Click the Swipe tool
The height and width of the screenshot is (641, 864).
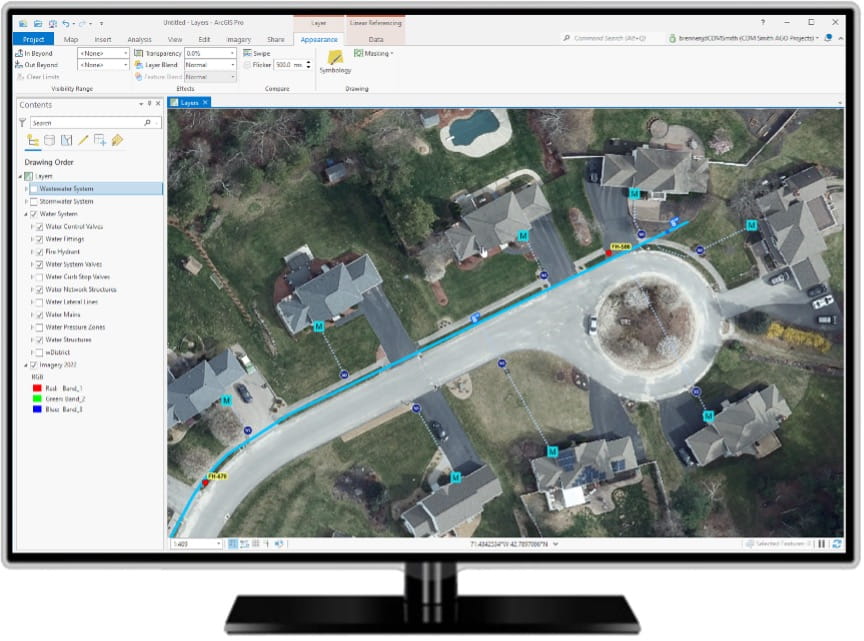click(257, 53)
